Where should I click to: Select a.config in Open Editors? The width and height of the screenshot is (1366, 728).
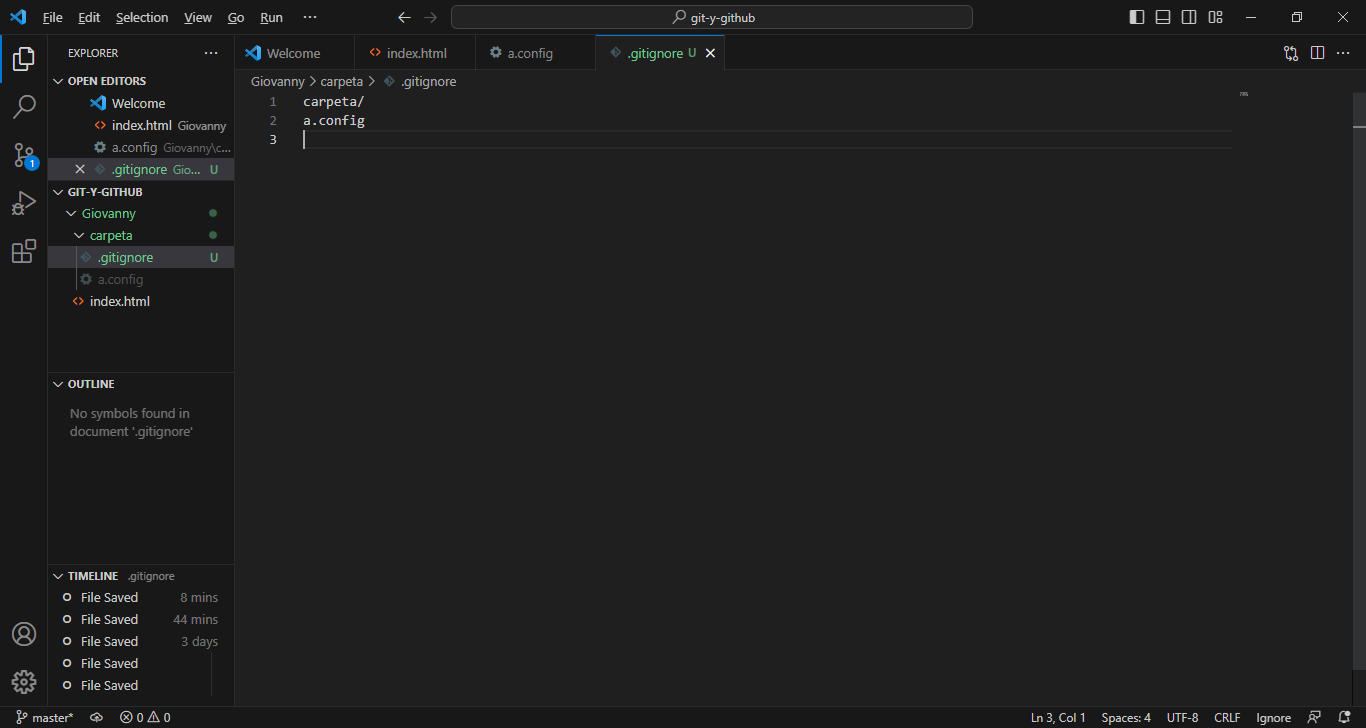141,147
